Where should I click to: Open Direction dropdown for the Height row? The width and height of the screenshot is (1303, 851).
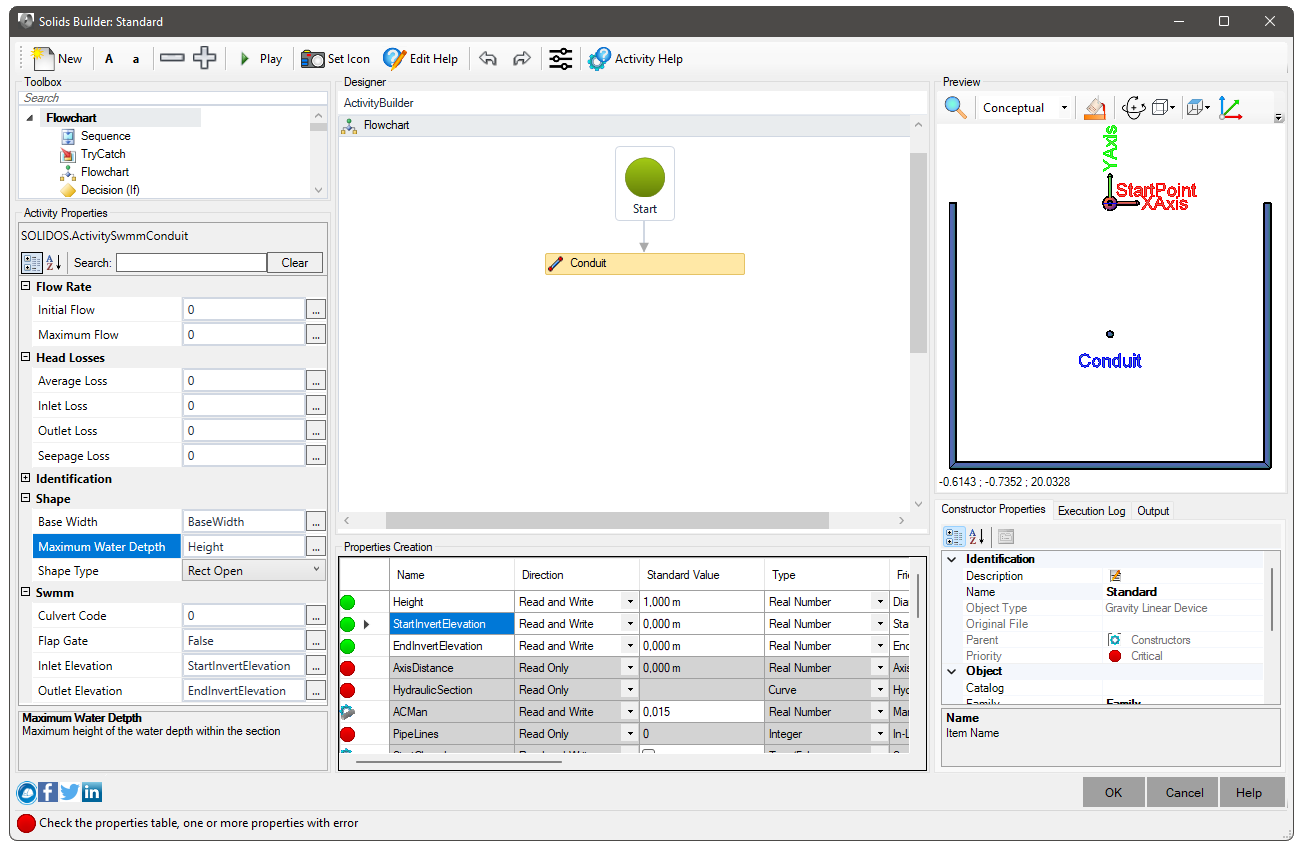[x=630, y=602]
